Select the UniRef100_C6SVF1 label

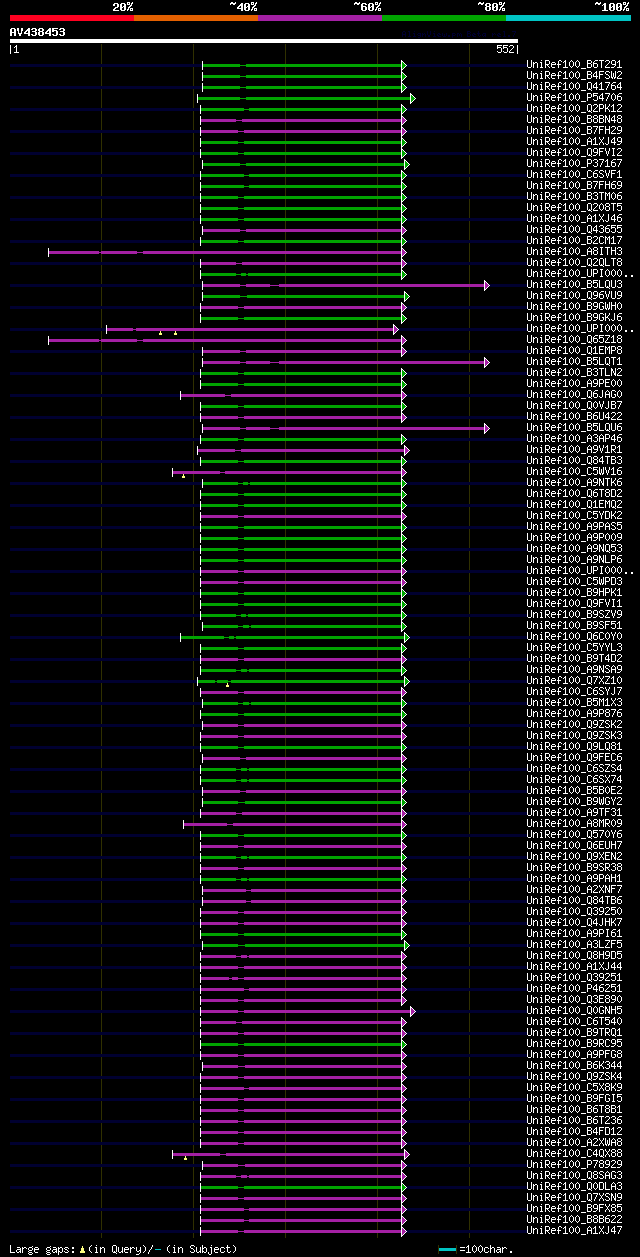[x=573, y=175]
